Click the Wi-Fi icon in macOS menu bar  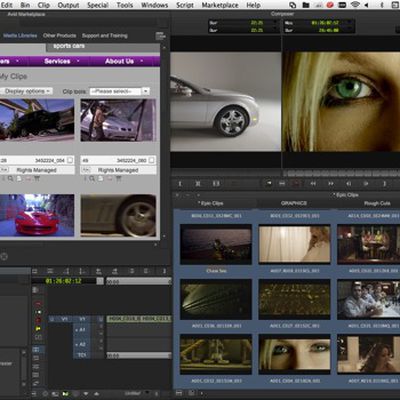(355, 5)
